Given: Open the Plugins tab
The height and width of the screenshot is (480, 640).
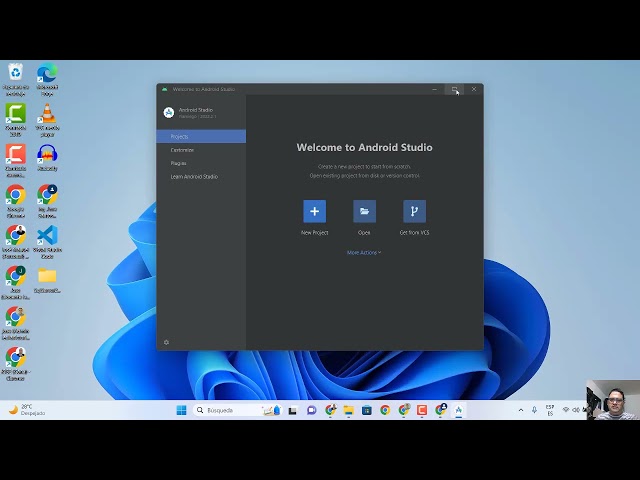Looking at the screenshot, I should pos(201,163).
